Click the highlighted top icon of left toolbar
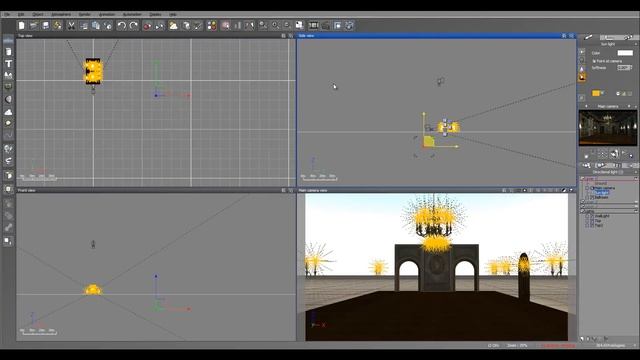The image size is (640, 360). [8, 40]
